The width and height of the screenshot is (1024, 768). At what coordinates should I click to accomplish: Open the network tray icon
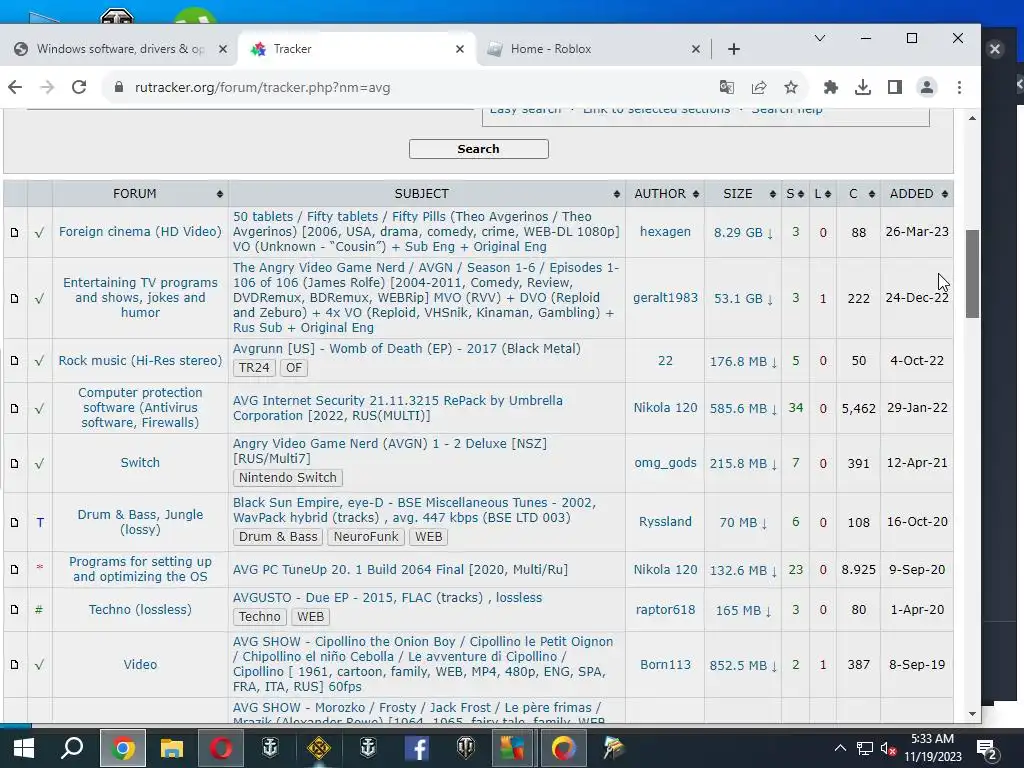[865, 748]
